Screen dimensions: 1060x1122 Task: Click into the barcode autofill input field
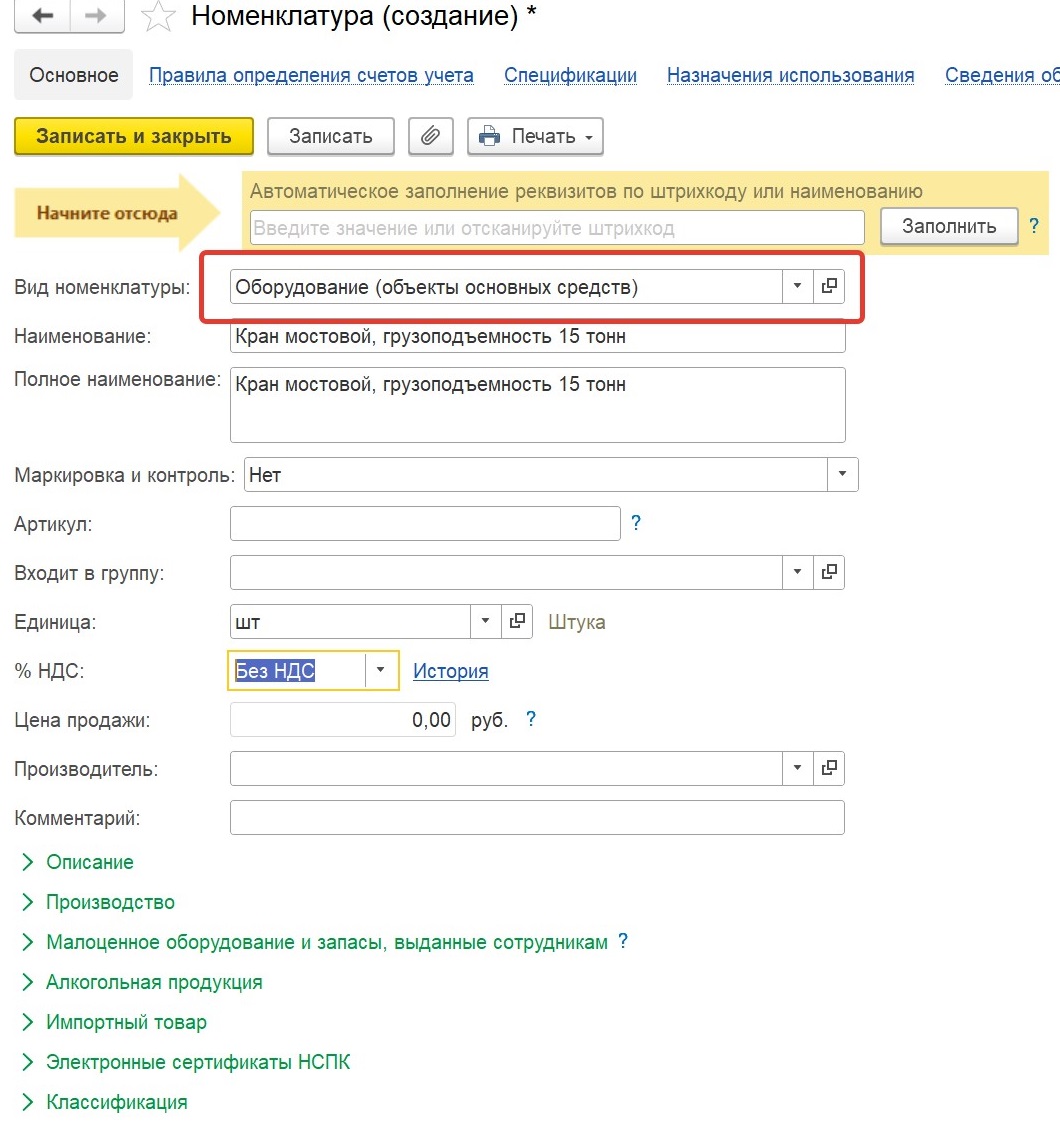(x=557, y=228)
